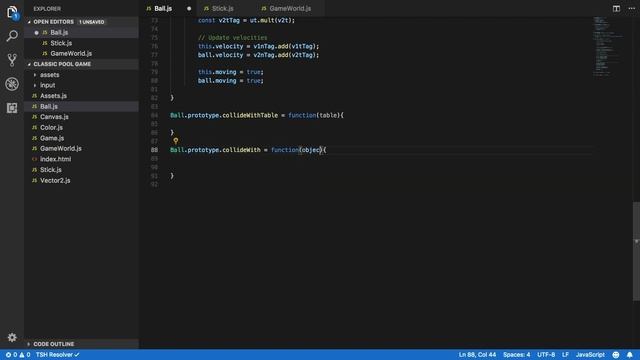640x360 pixels.
Task: Open the editor More Actions ellipsis
Action: click(631, 8)
